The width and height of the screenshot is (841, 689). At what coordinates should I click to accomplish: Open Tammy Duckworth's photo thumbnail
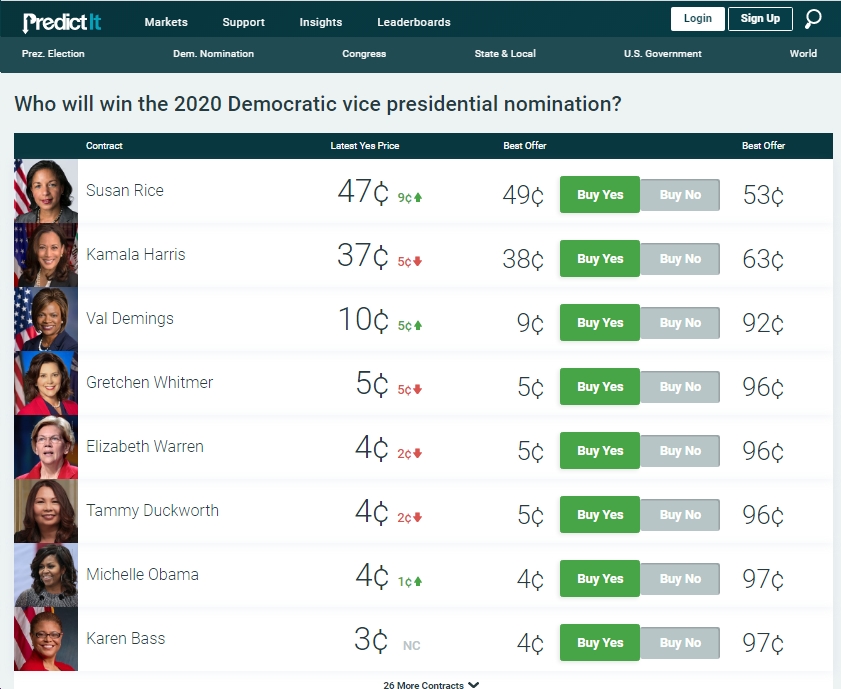click(x=46, y=511)
